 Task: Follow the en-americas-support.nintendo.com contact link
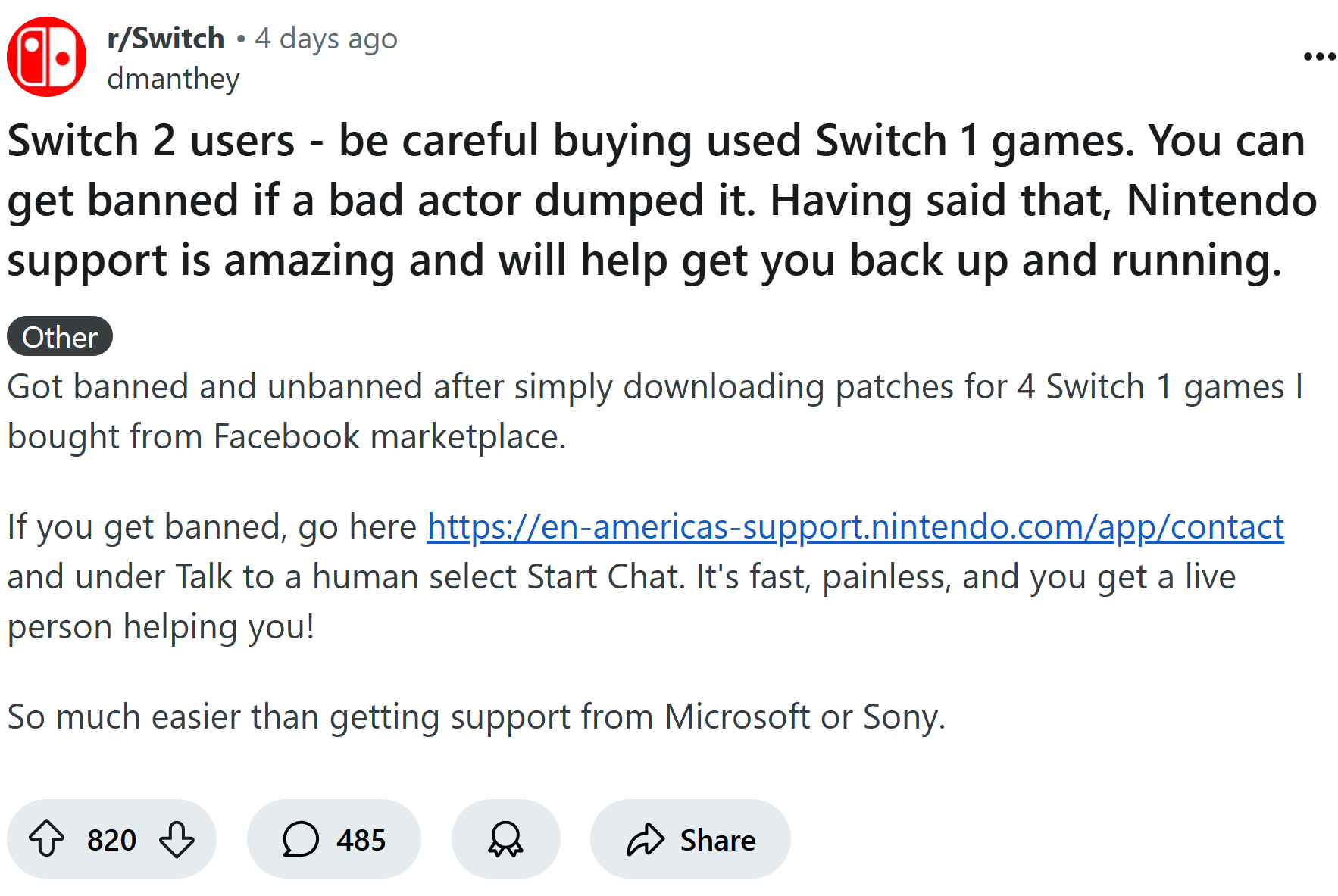[x=855, y=526]
